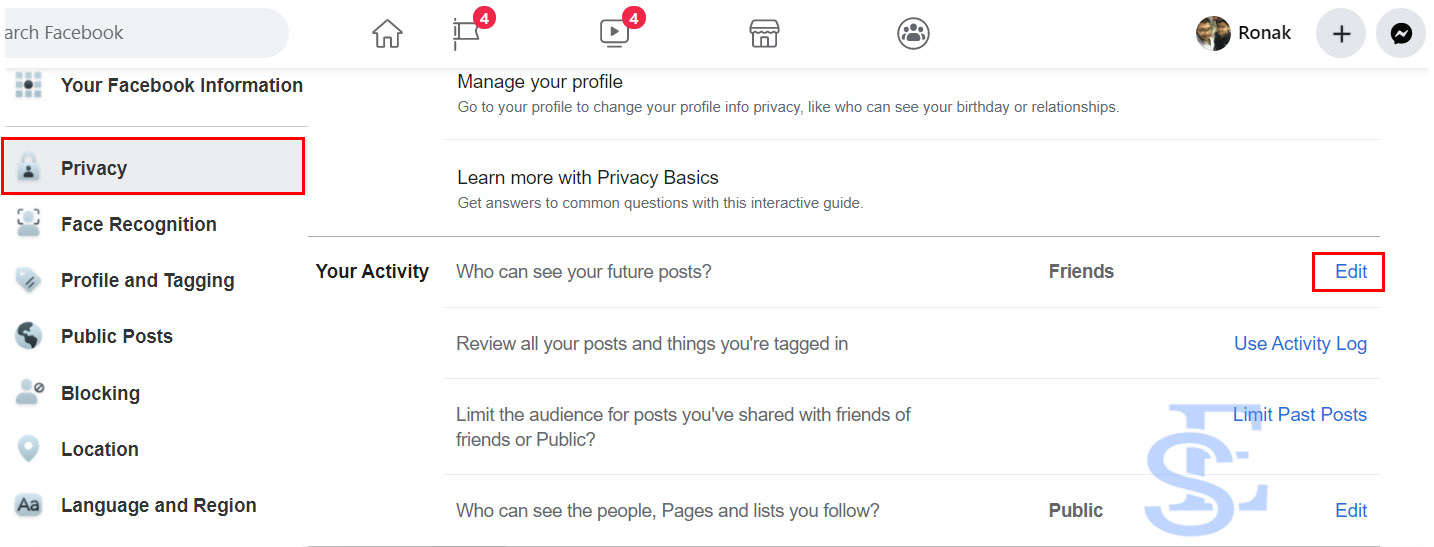Image resolution: width=1434 pixels, height=547 pixels.
Task: Go to the Facebook Home icon
Action: [x=387, y=34]
